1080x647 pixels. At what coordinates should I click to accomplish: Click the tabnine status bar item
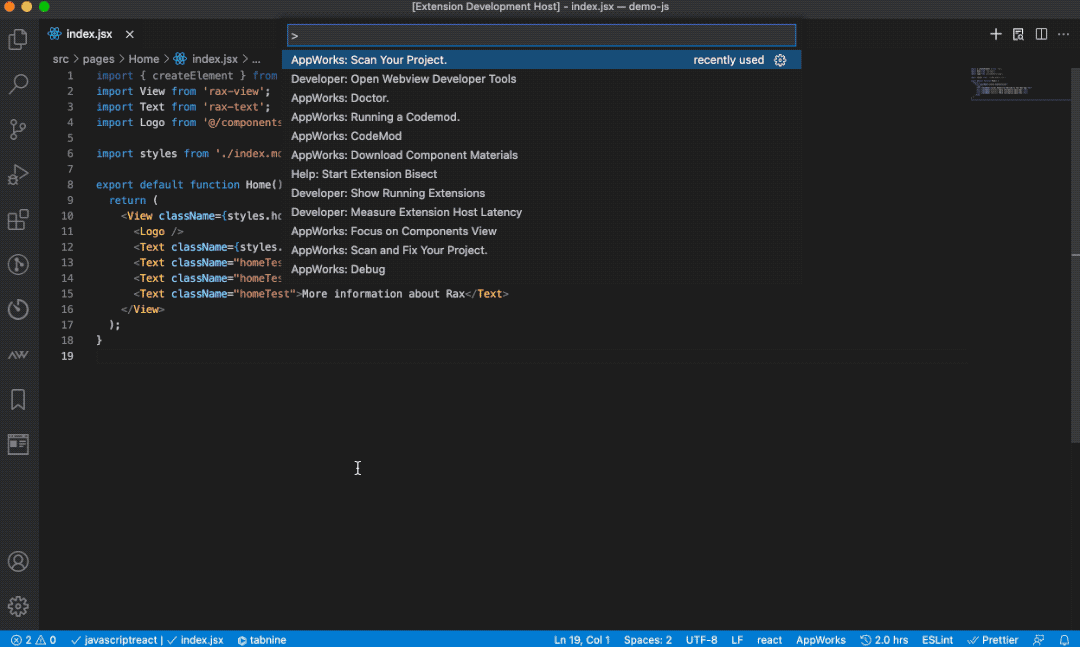(262, 640)
